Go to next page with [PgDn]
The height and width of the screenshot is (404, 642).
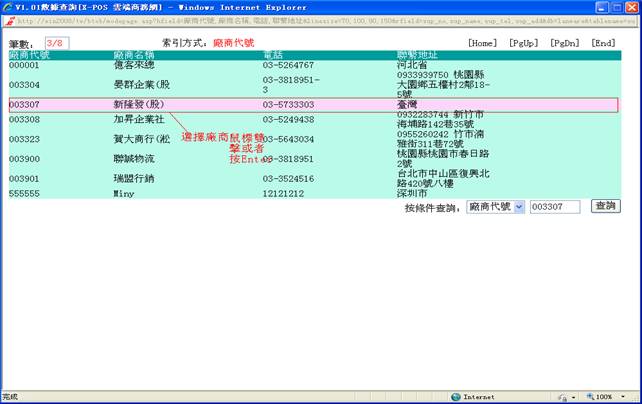(564, 43)
